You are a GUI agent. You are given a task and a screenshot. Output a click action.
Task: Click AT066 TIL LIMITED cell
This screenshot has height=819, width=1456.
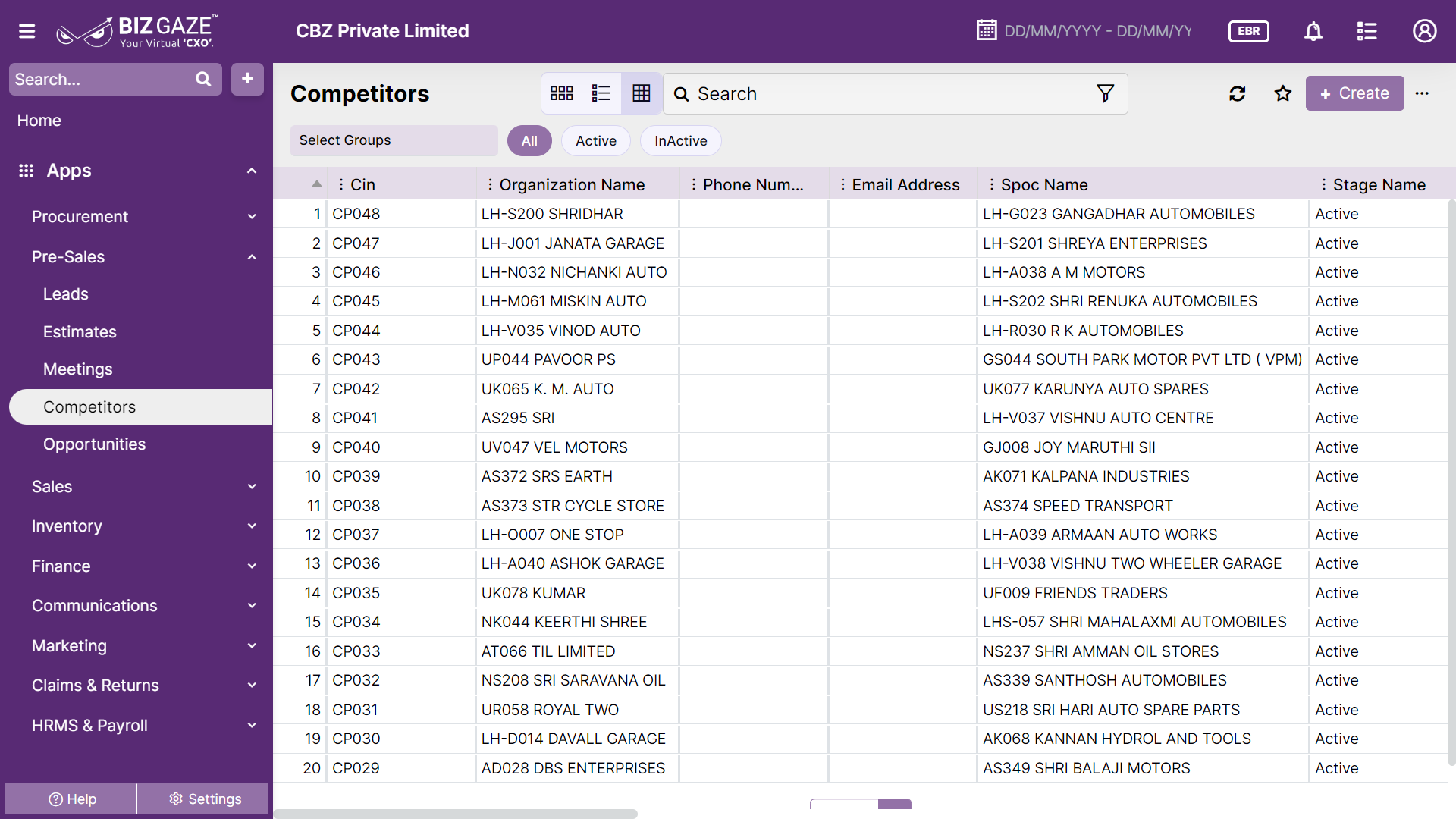(x=578, y=651)
